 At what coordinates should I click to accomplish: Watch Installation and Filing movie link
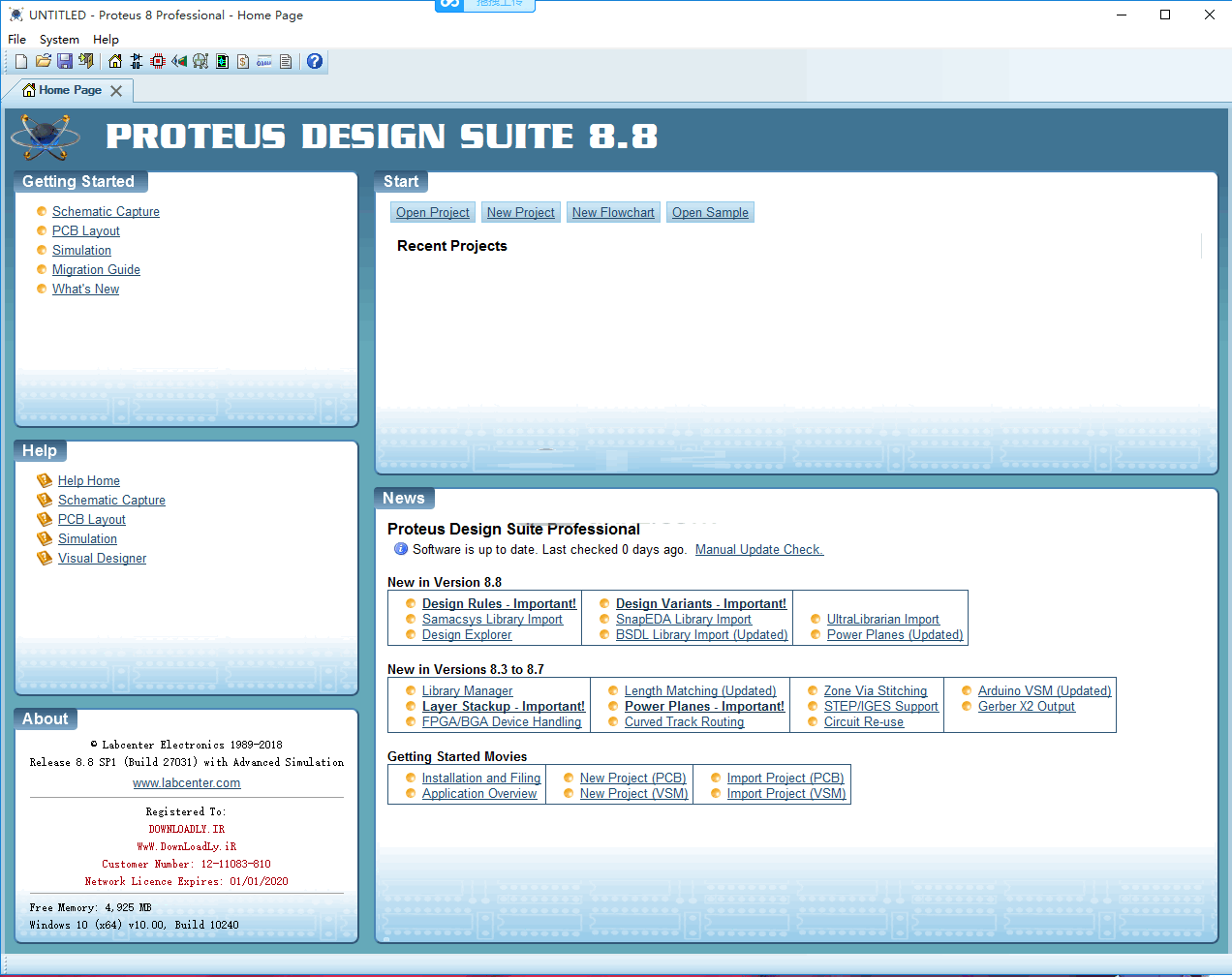[481, 779]
